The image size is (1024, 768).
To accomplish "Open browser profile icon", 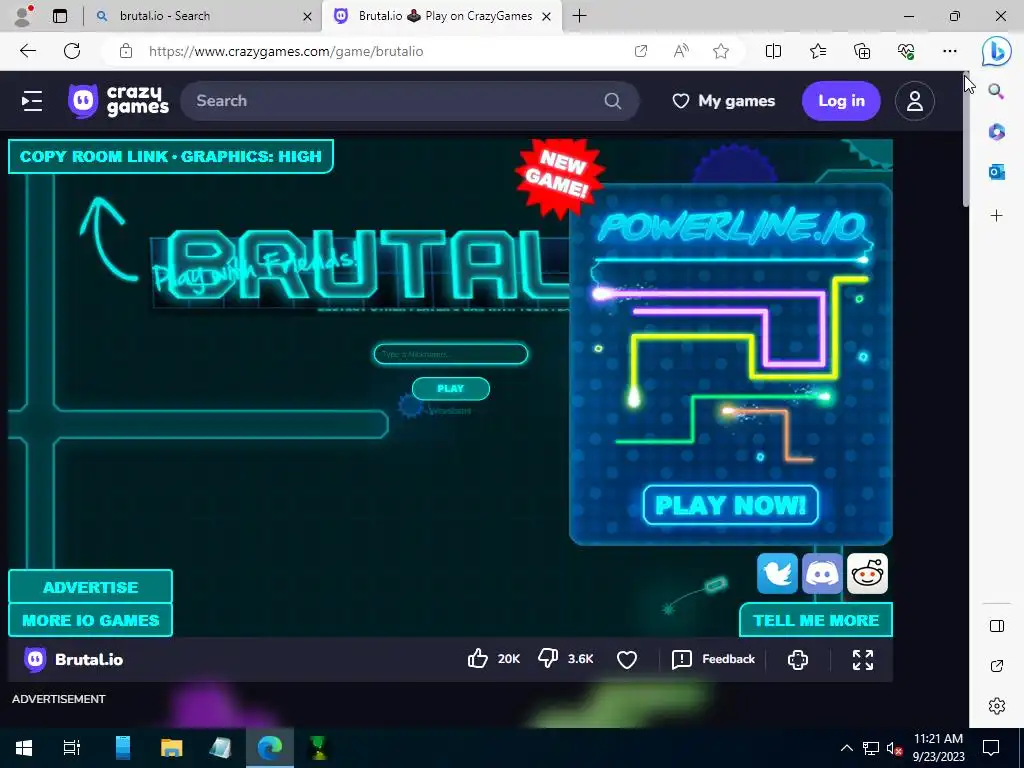I will [x=23, y=16].
